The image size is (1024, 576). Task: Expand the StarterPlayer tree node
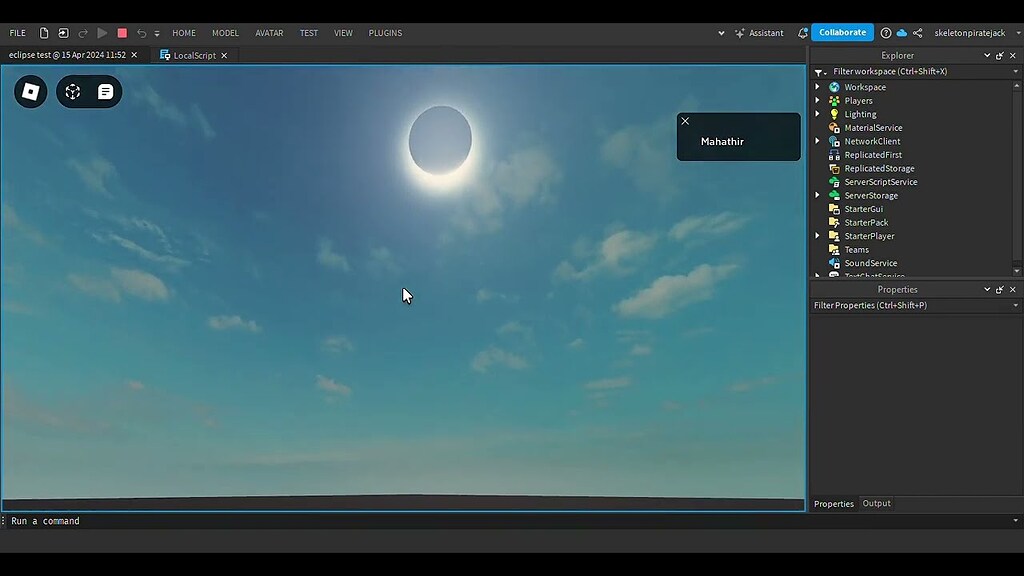coord(817,236)
